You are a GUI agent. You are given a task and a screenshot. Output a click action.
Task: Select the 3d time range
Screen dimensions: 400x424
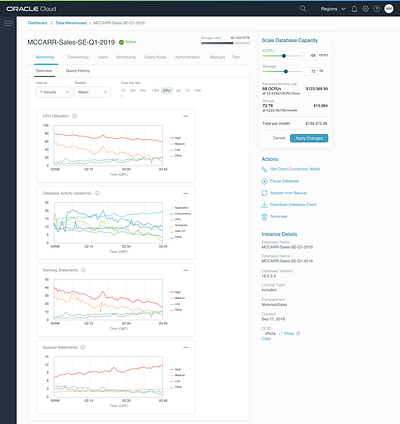(x=178, y=91)
